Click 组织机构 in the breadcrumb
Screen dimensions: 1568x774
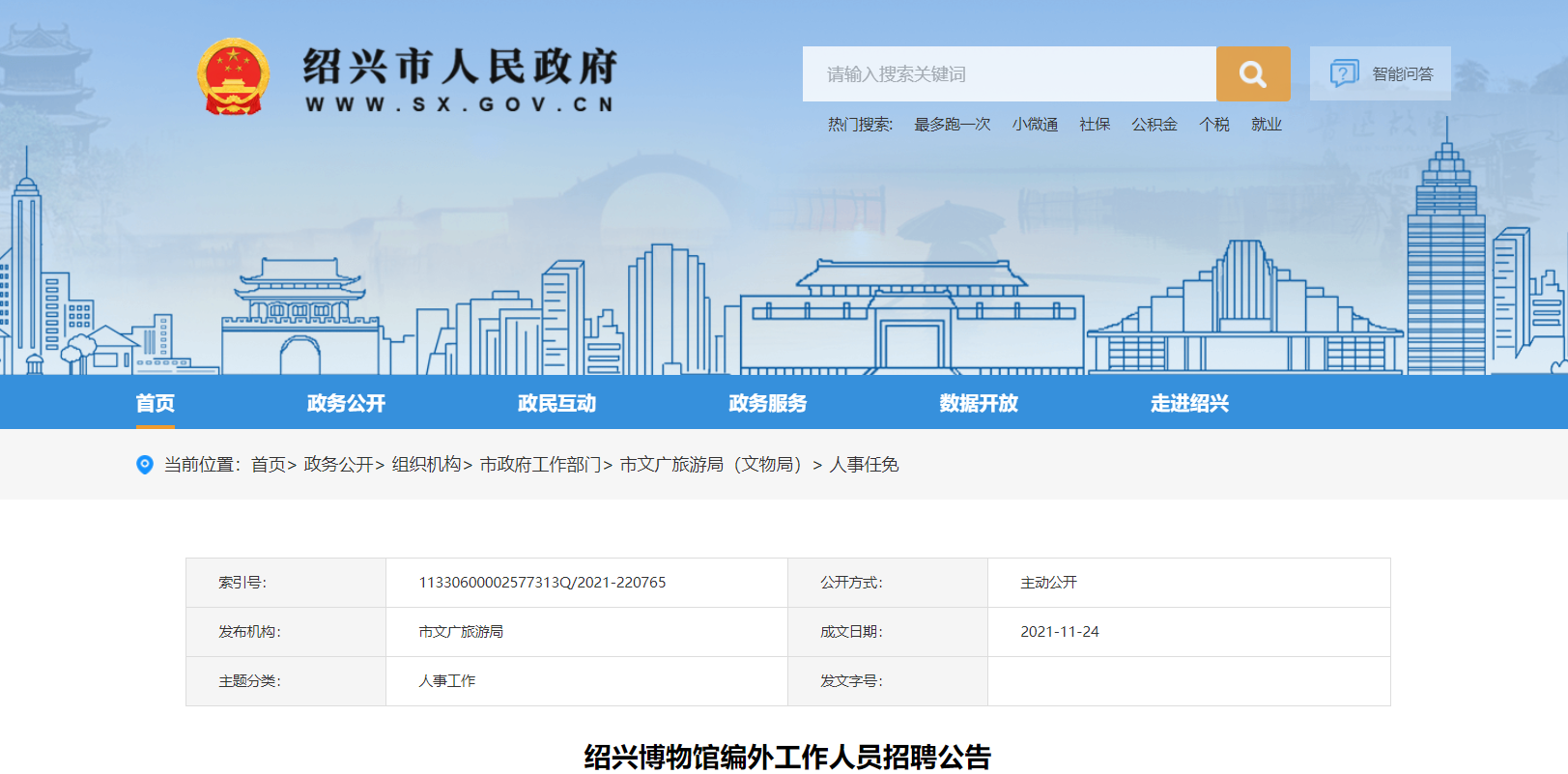pos(426,465)
